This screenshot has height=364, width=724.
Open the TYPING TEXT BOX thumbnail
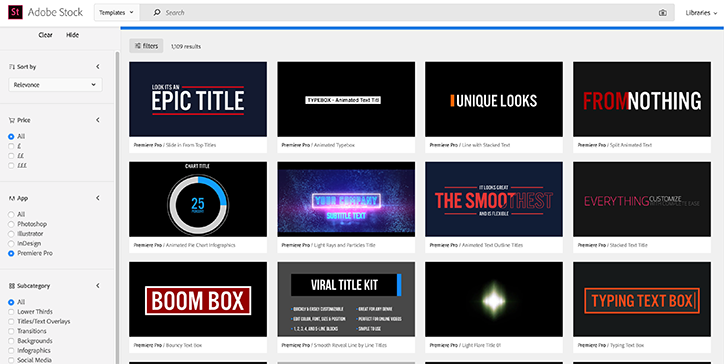point(642,299)
